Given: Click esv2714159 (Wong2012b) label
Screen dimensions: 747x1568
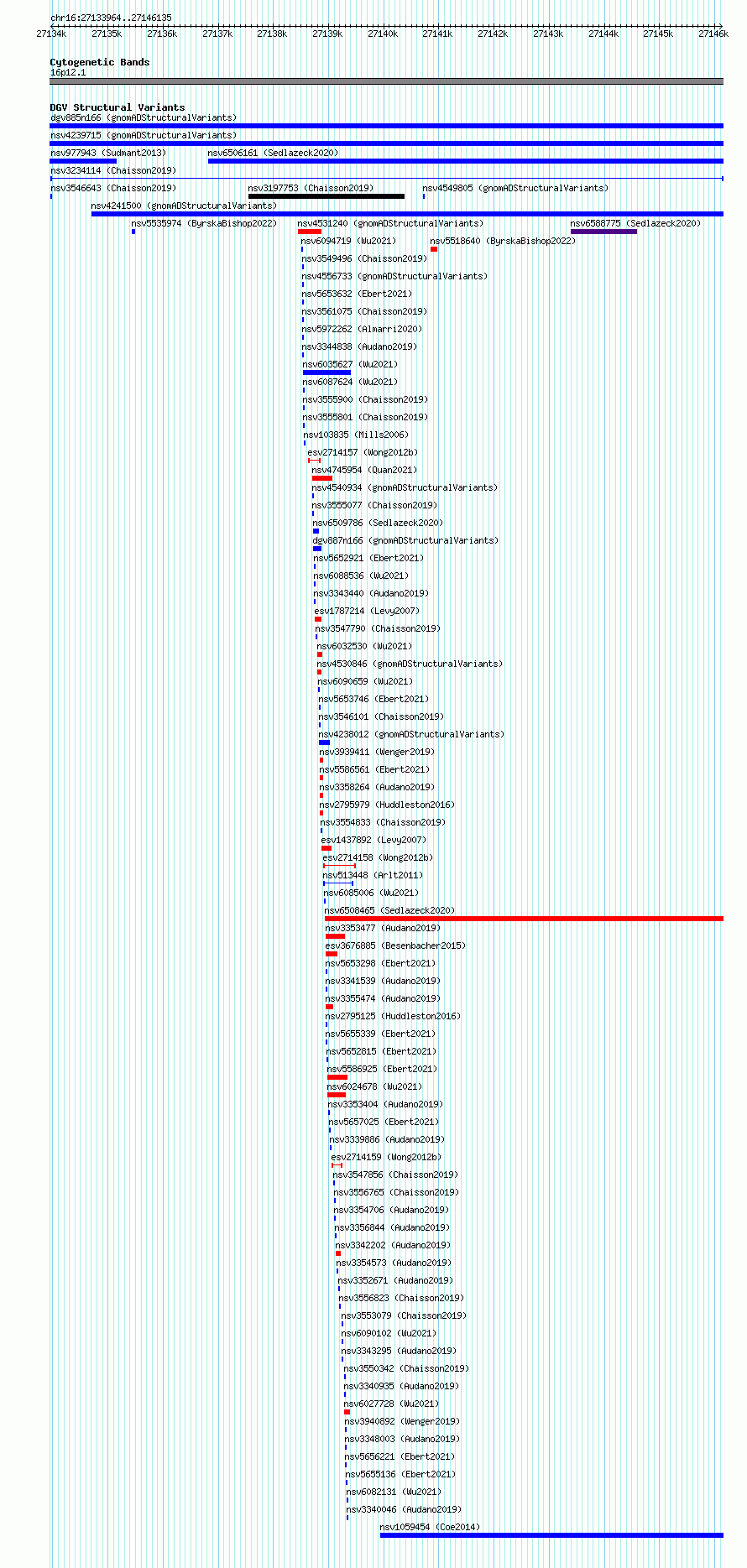Looking at the screenshot, I should (386, 1157).
